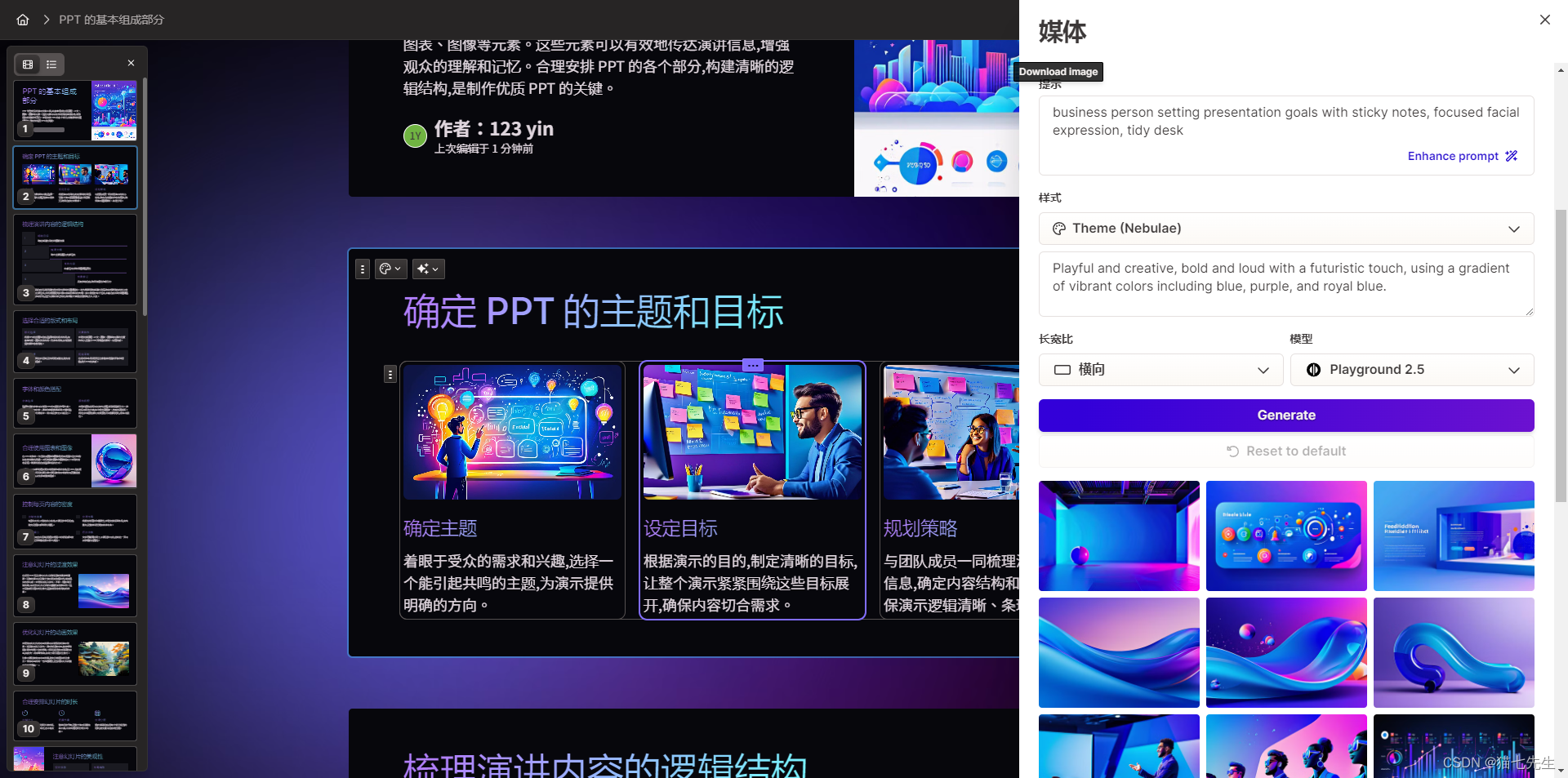The width and height of the screenshot is (1568, 778).
Task: Close the 媒体 media panel
Action: 1544,20
